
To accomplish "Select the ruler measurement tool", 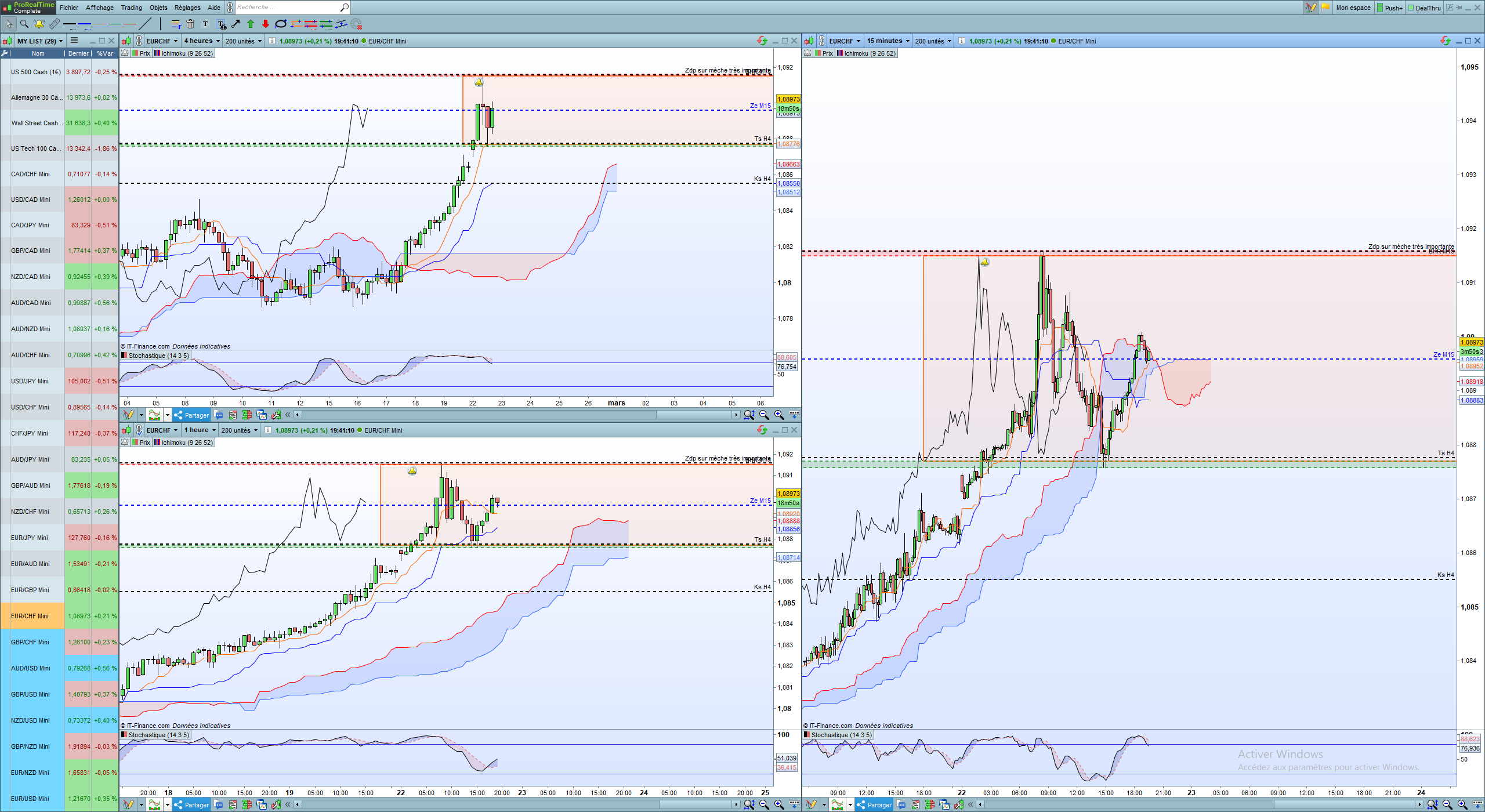I will point(54,24).
